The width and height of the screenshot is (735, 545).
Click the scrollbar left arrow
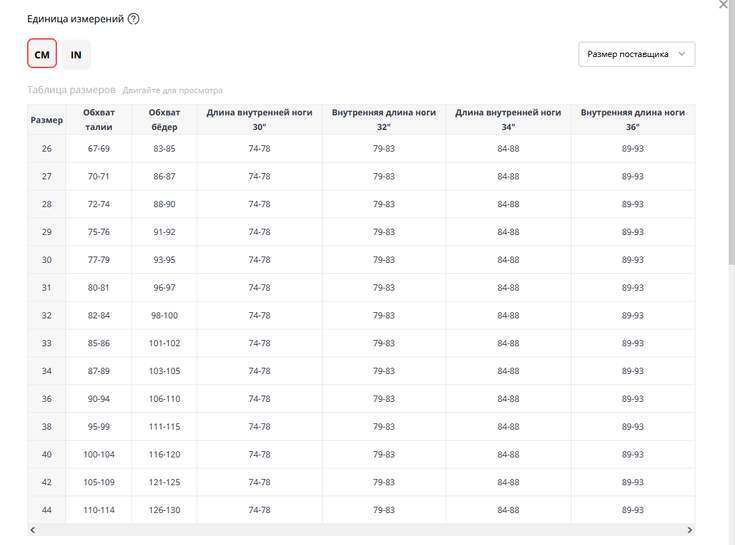point(32,529)
